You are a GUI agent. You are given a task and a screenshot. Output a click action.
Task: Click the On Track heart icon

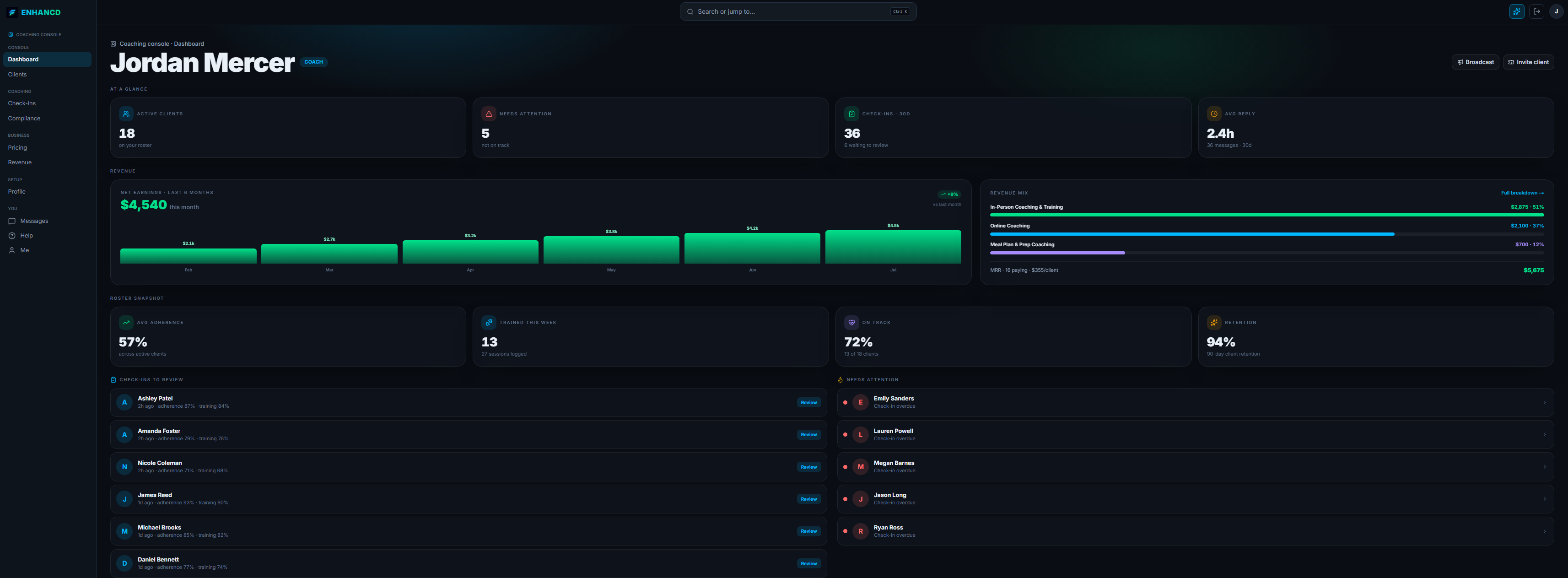coord(851,323)
